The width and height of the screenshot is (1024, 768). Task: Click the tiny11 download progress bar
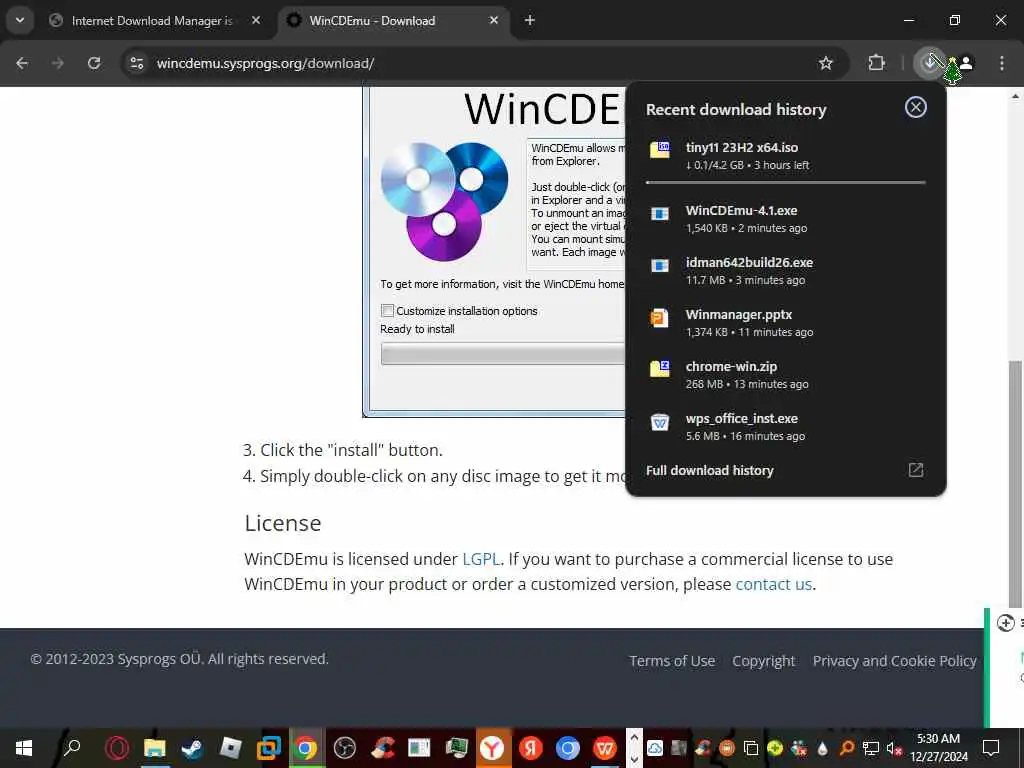point(786,182)
